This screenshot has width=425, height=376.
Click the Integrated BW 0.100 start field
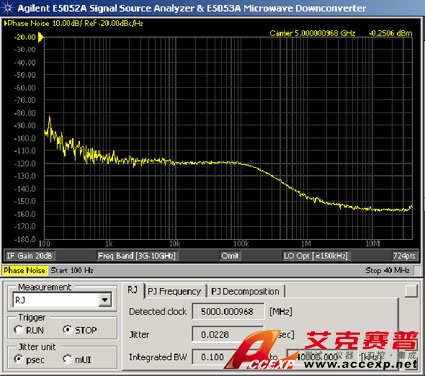[x=213, y=357]
